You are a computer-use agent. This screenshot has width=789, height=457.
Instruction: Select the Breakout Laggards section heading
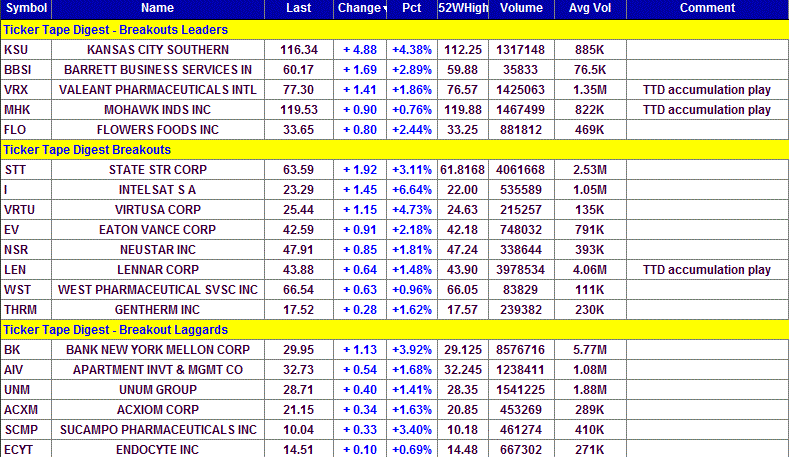click(394, 330)
